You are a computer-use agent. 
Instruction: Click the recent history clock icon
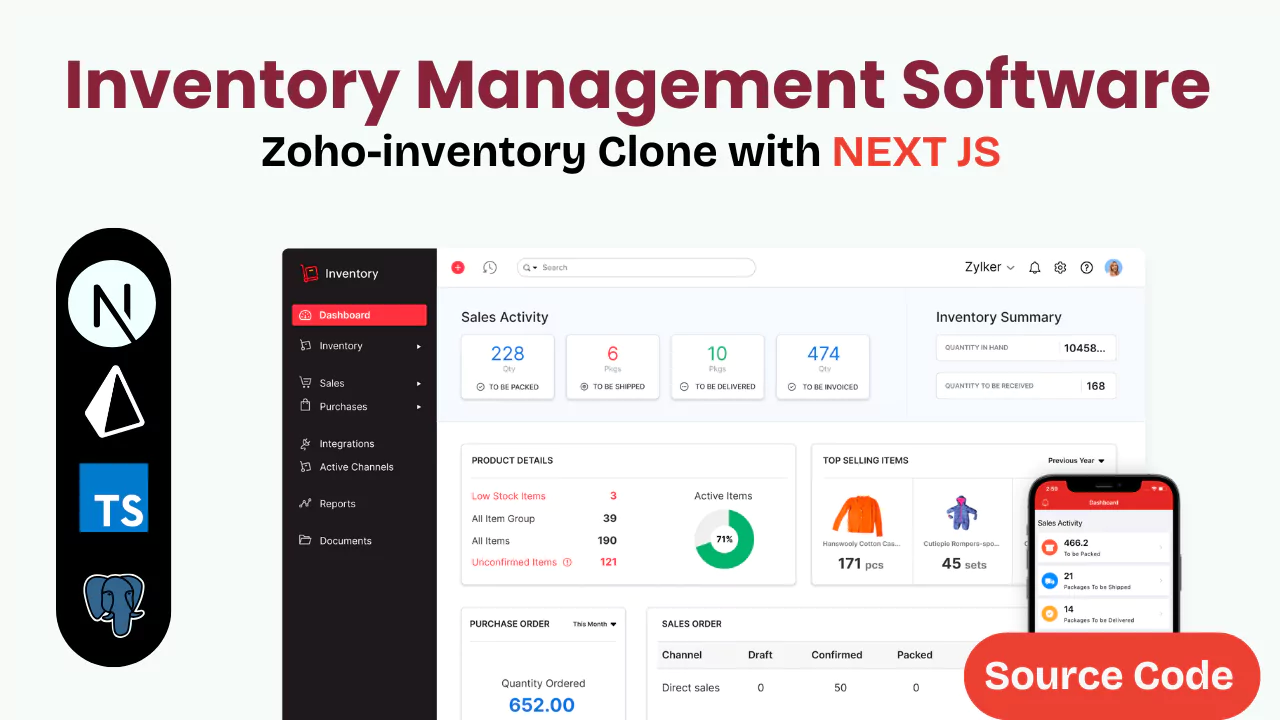click(489, 267)
